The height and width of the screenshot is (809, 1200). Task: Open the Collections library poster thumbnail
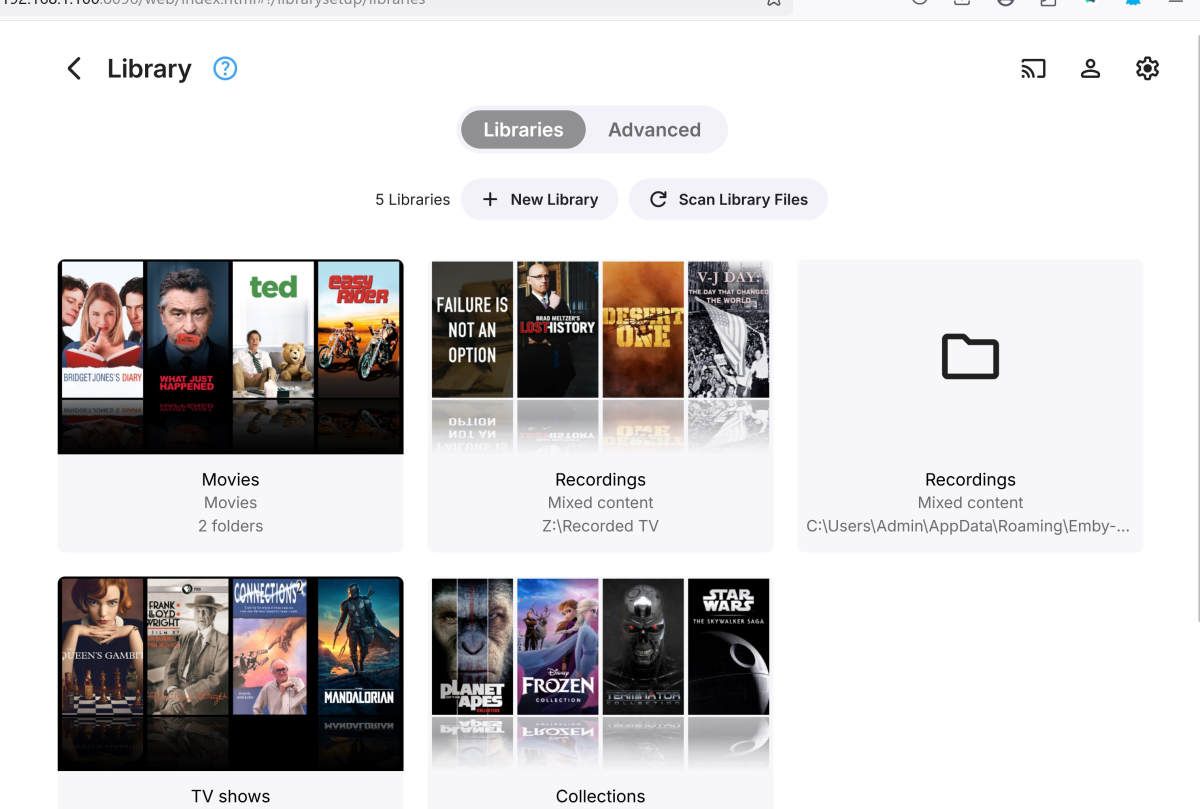click(x=600, y=674)
